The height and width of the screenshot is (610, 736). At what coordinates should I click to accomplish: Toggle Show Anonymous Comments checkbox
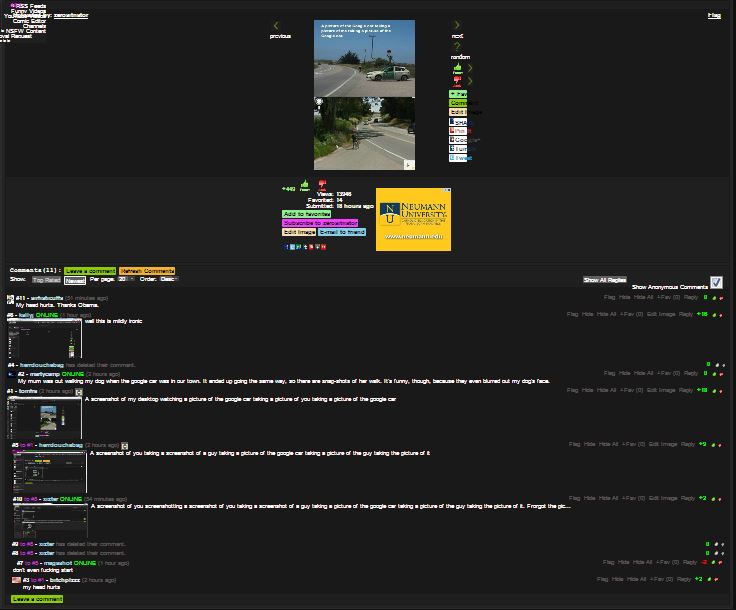(716, 283)
